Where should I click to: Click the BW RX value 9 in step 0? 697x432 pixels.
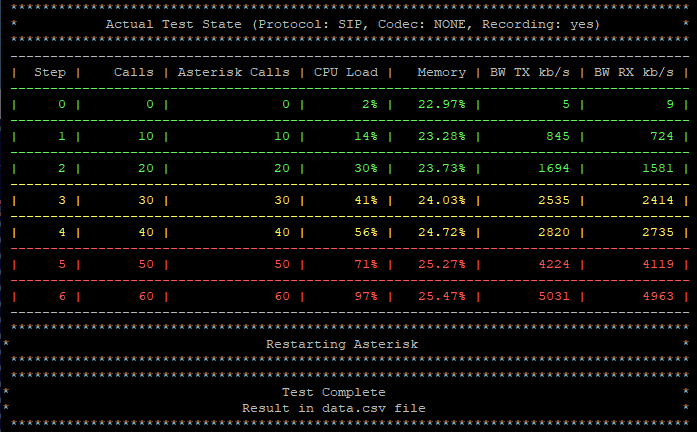(670, 104)
